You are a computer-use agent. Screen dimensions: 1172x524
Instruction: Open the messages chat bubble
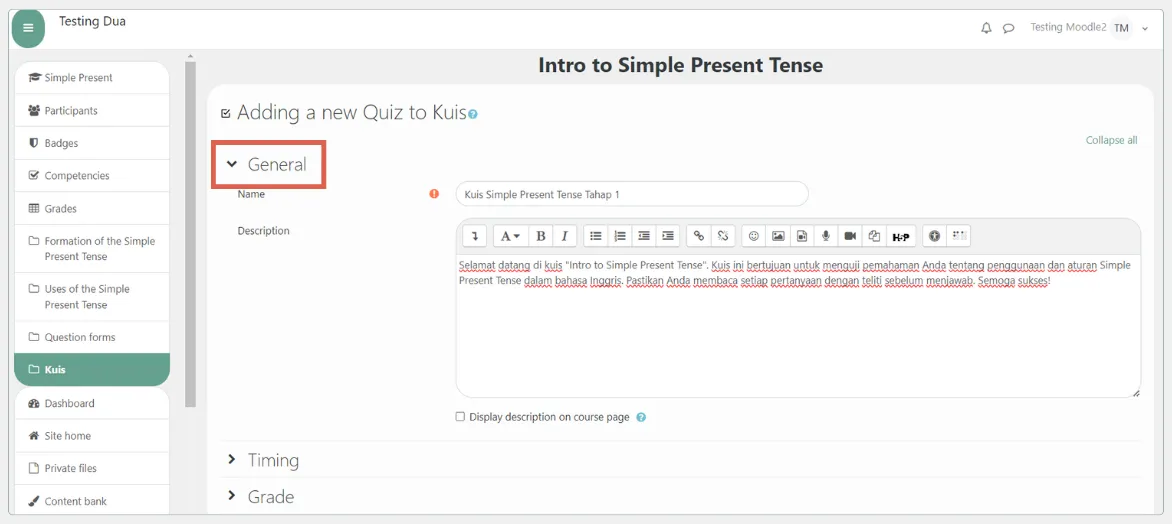(x=1008, y=28)
